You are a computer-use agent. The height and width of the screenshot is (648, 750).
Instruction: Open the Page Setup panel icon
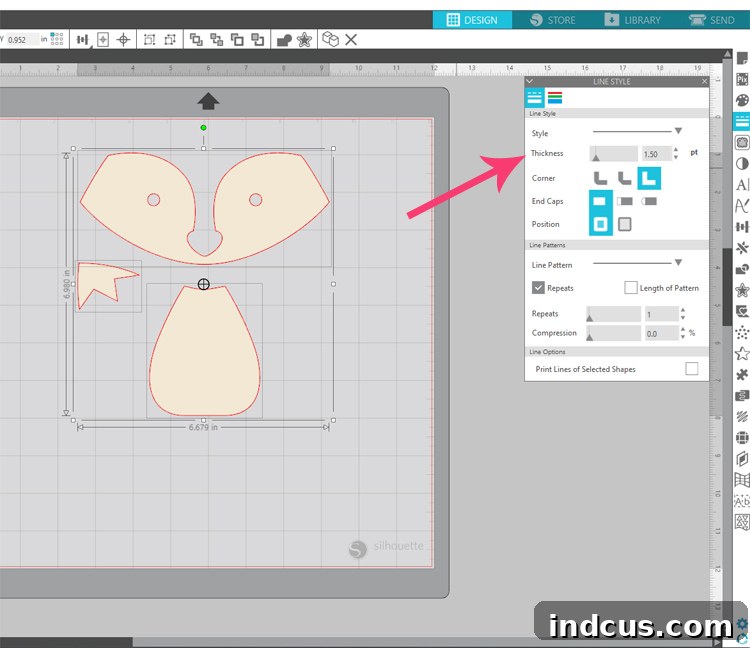tap(742, 58)
